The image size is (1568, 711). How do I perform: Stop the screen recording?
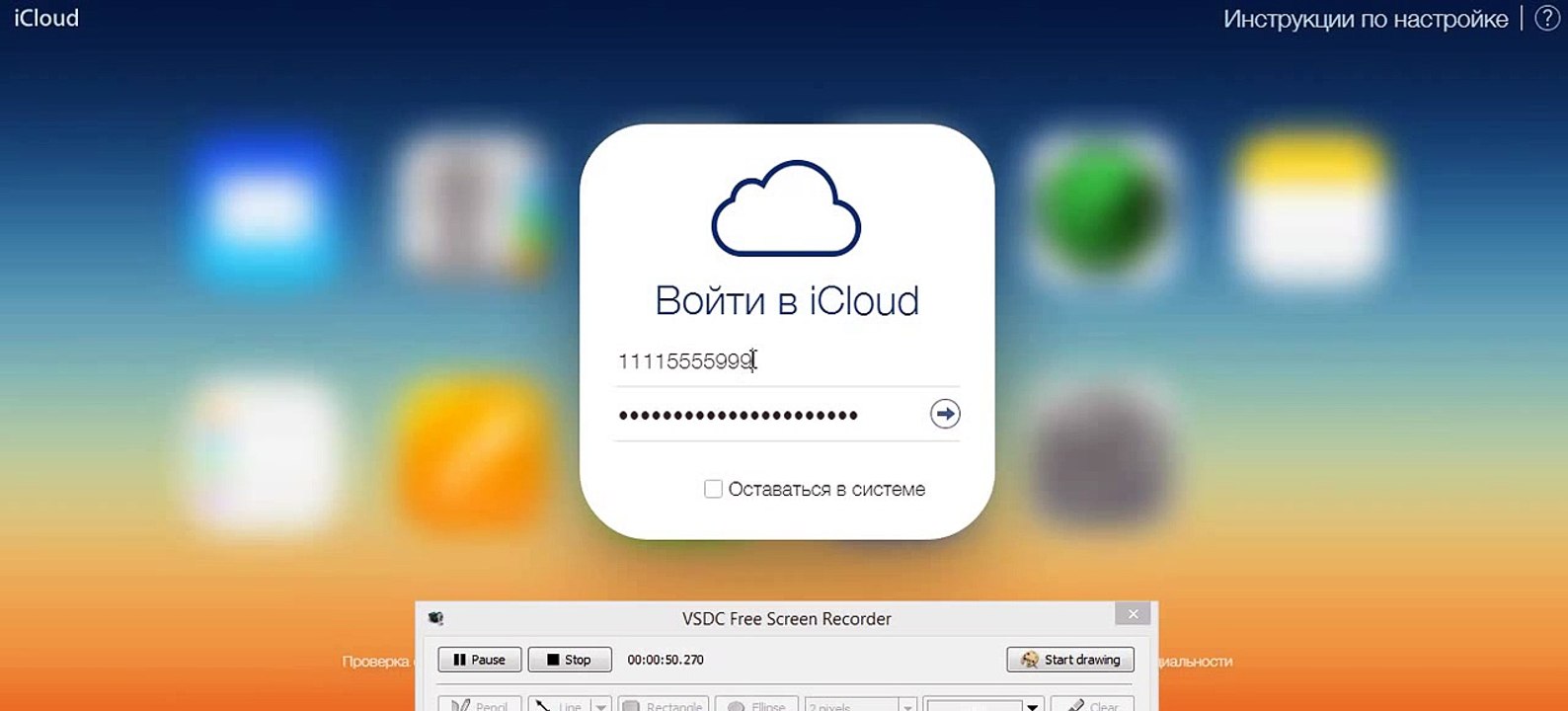pyautogui.click(x=570, y=660)
